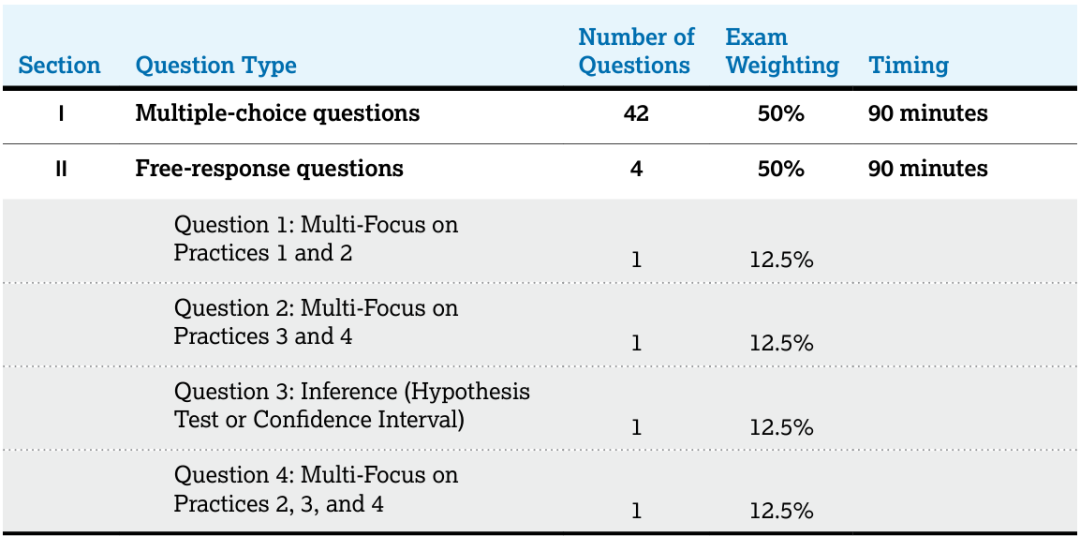Click Question 3 Inference description

pos(352,406)
